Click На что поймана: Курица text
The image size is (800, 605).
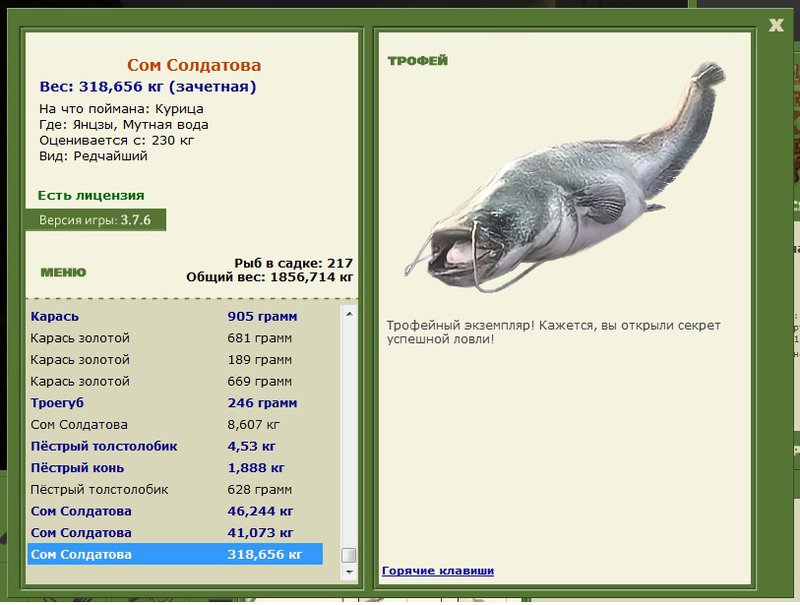(121, 109)
